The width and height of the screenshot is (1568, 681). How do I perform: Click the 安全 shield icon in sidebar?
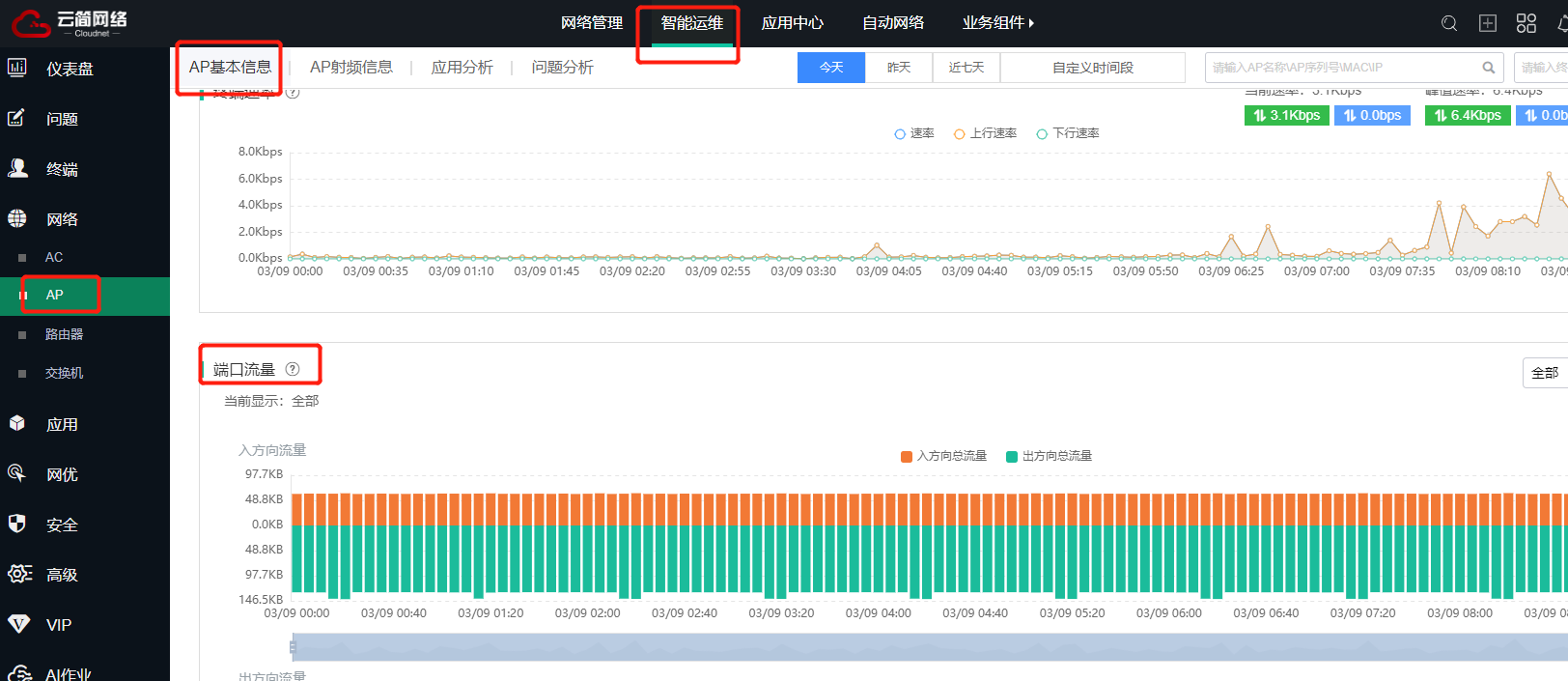coord(17,524)
